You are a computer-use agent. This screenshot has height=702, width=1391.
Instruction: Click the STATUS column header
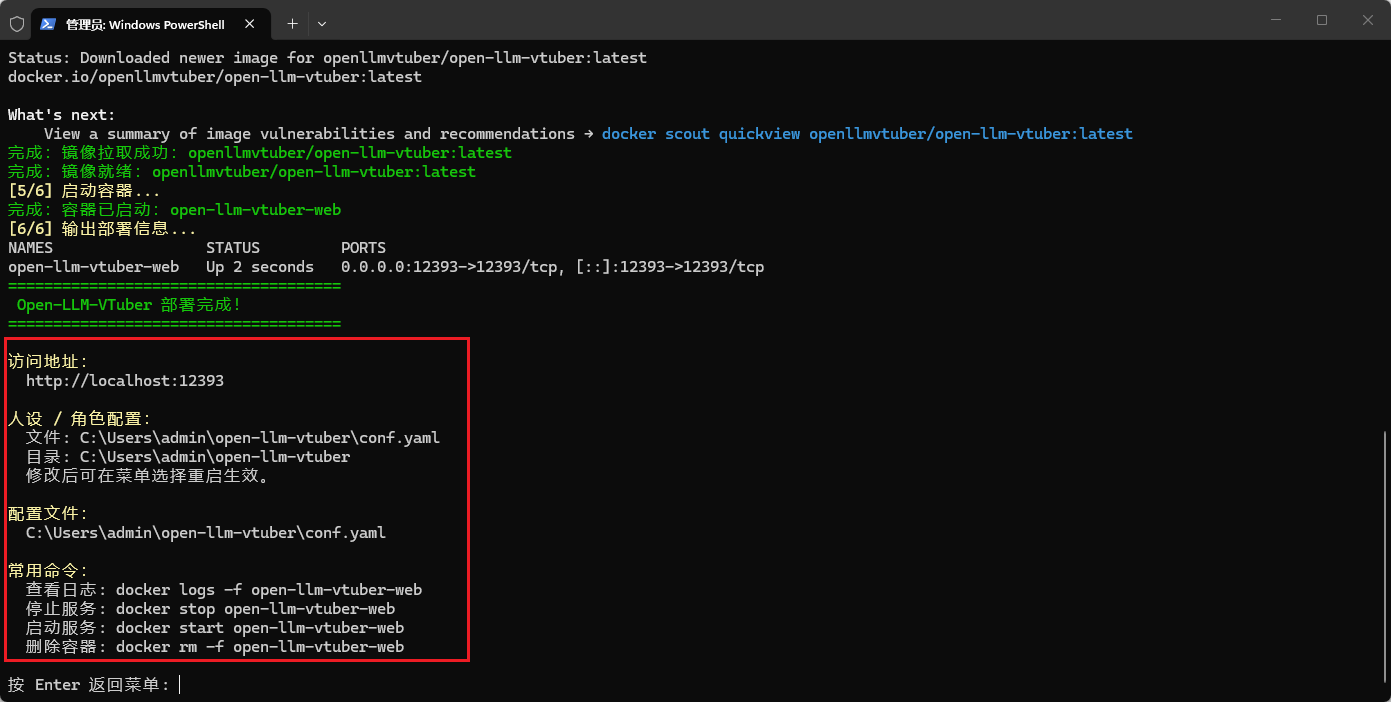click(233, 248)
